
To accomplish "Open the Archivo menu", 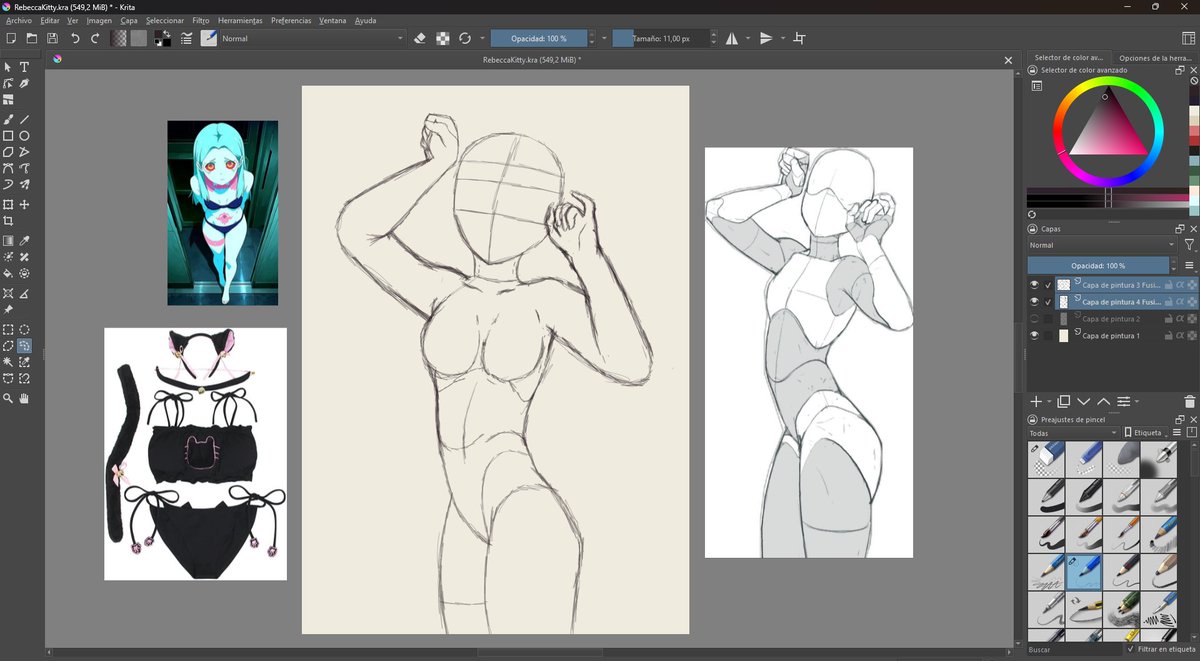I will tap(19, 20).
